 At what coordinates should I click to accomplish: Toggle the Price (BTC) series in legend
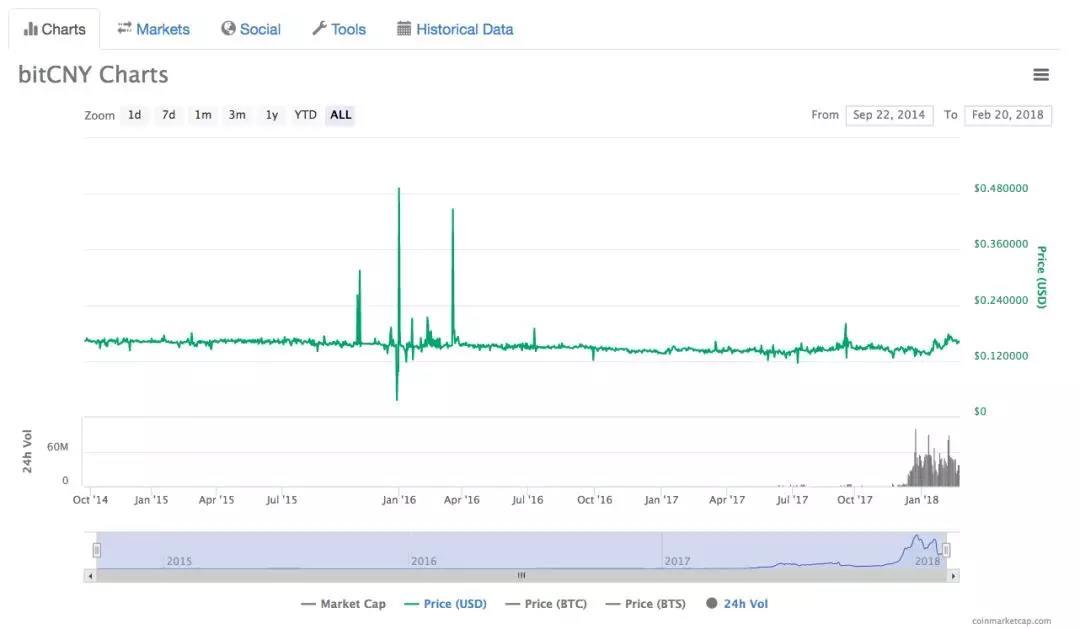[546, 604]
